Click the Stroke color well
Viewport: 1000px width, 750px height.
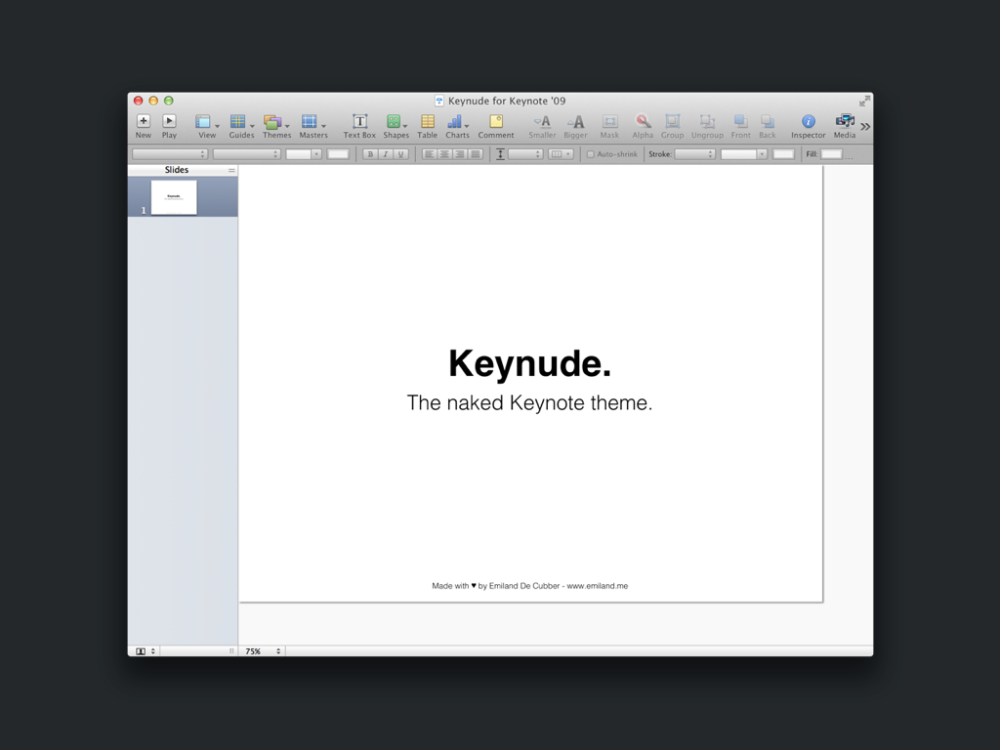click(x=783, y=154)
